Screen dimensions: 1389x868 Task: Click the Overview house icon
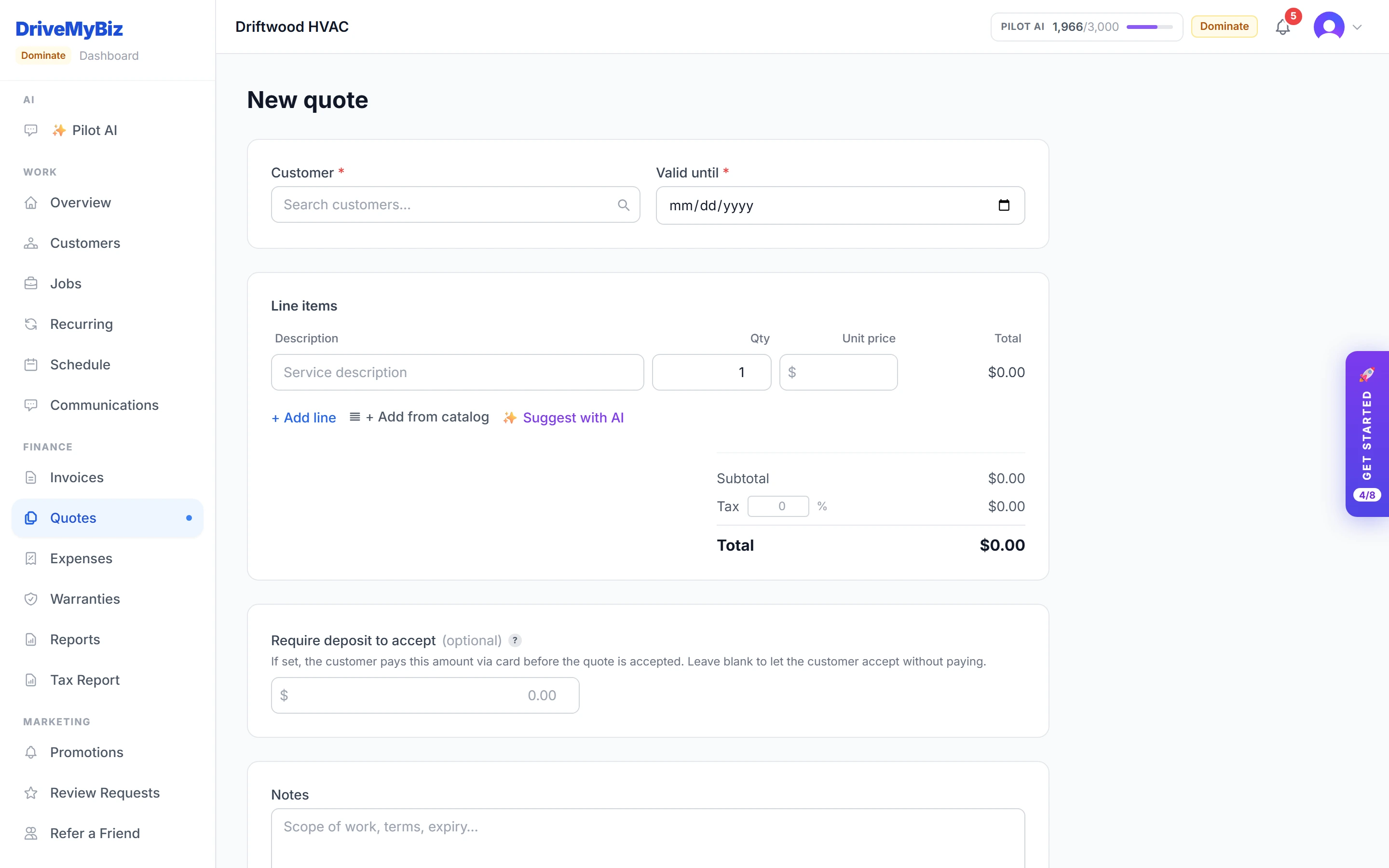(x=31, y=203)
